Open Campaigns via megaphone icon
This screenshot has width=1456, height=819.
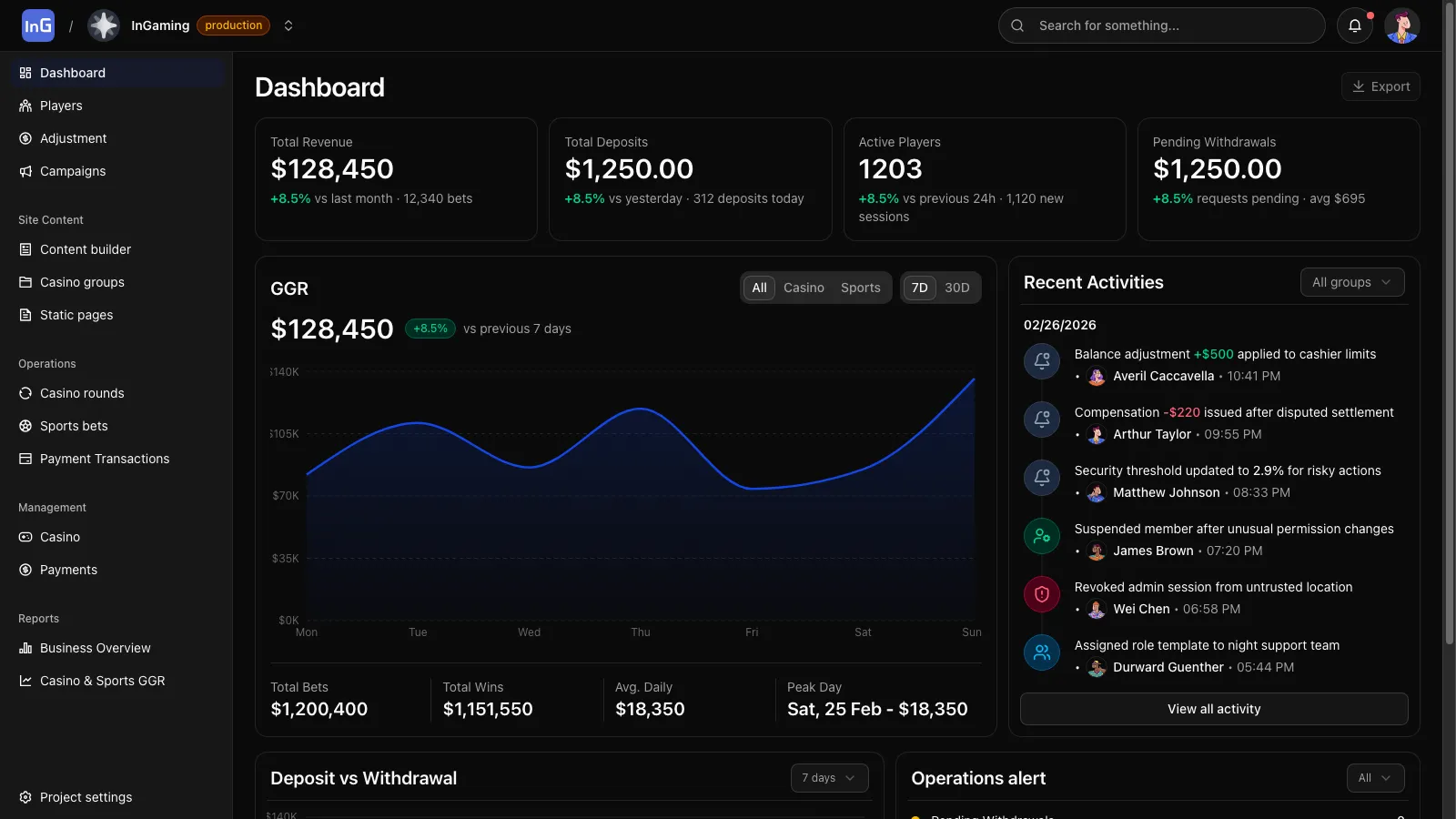pyautogui.click(x=25, y=171)
